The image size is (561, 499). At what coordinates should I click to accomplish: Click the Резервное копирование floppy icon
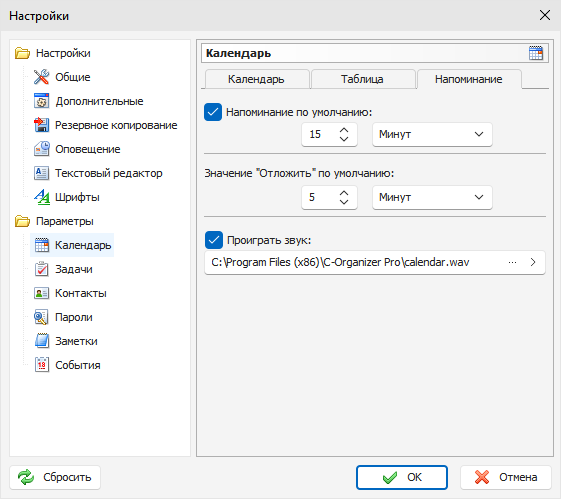[x=42, y=125]
